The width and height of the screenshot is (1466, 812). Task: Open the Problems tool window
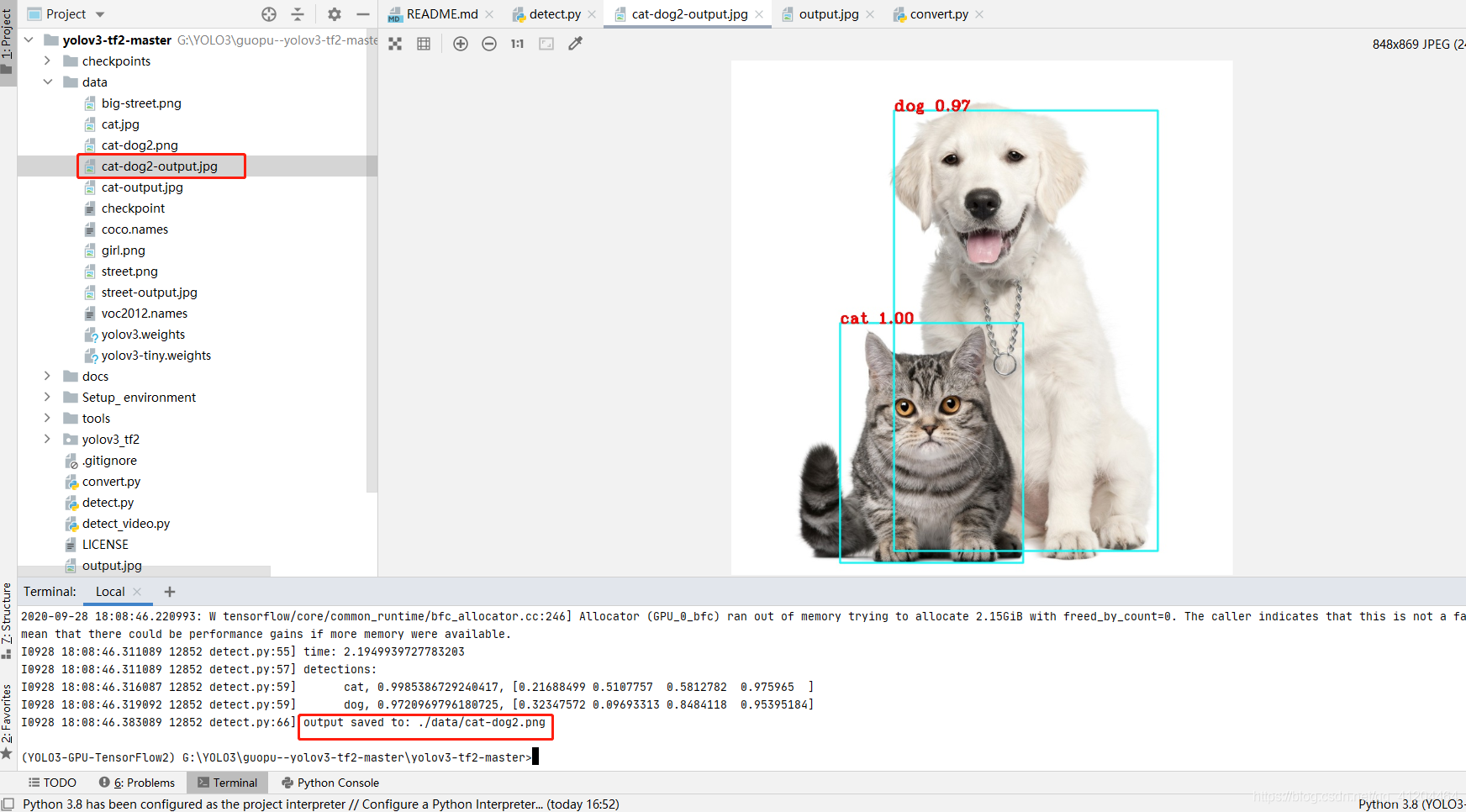tap(137, 783)
